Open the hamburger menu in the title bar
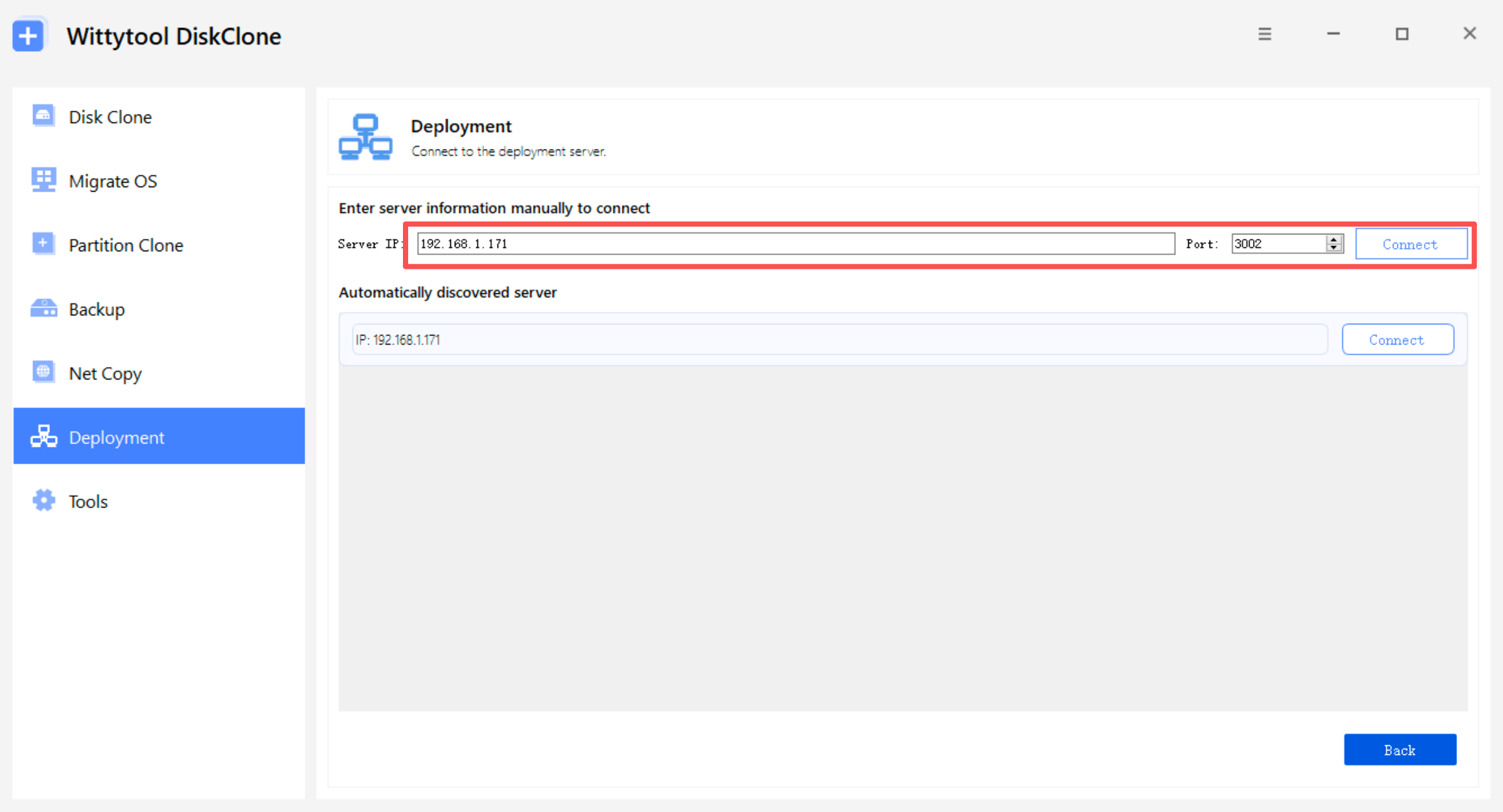 click(x=1265, y=34)
